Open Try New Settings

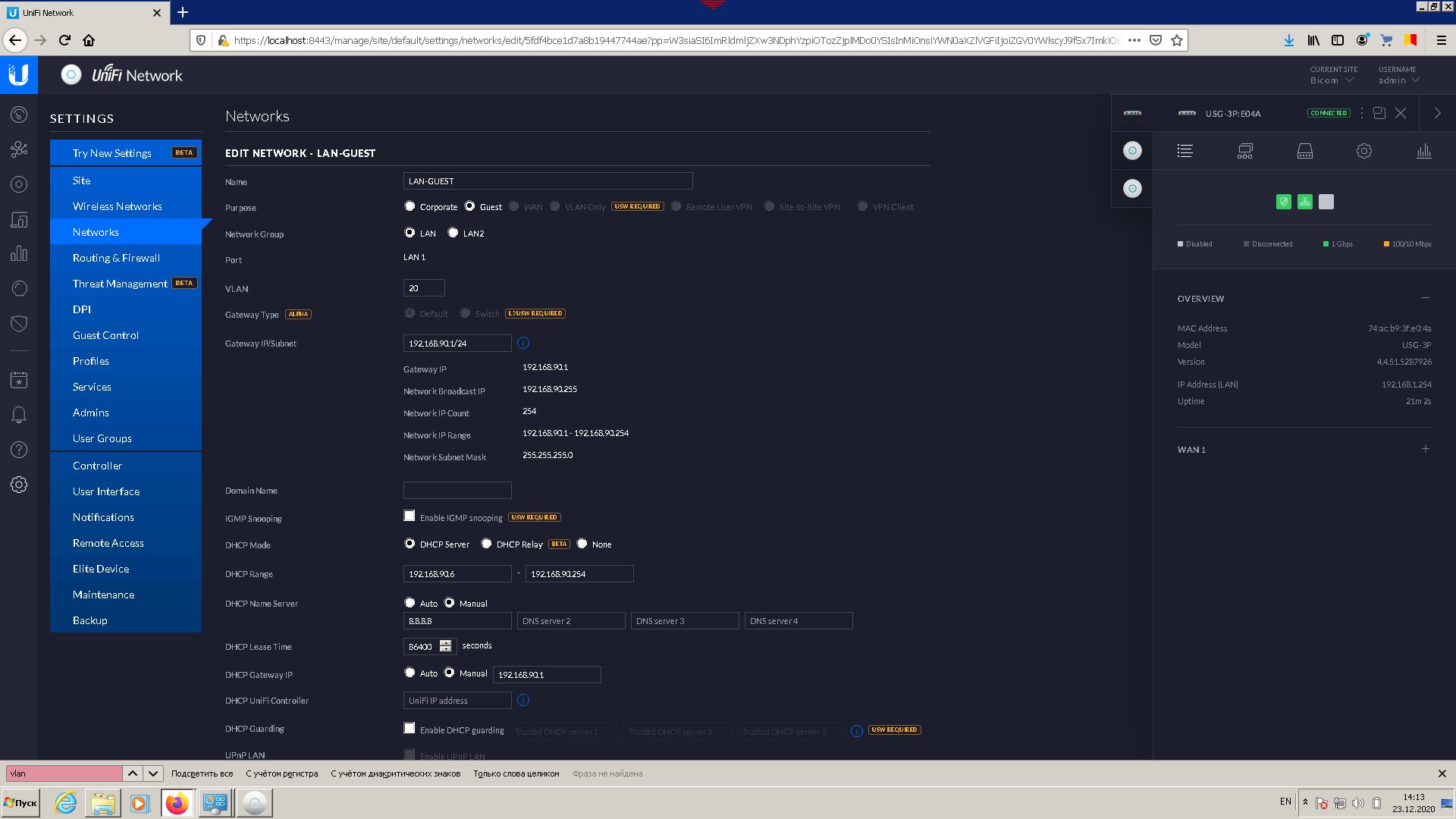click(x=126, y=153)
